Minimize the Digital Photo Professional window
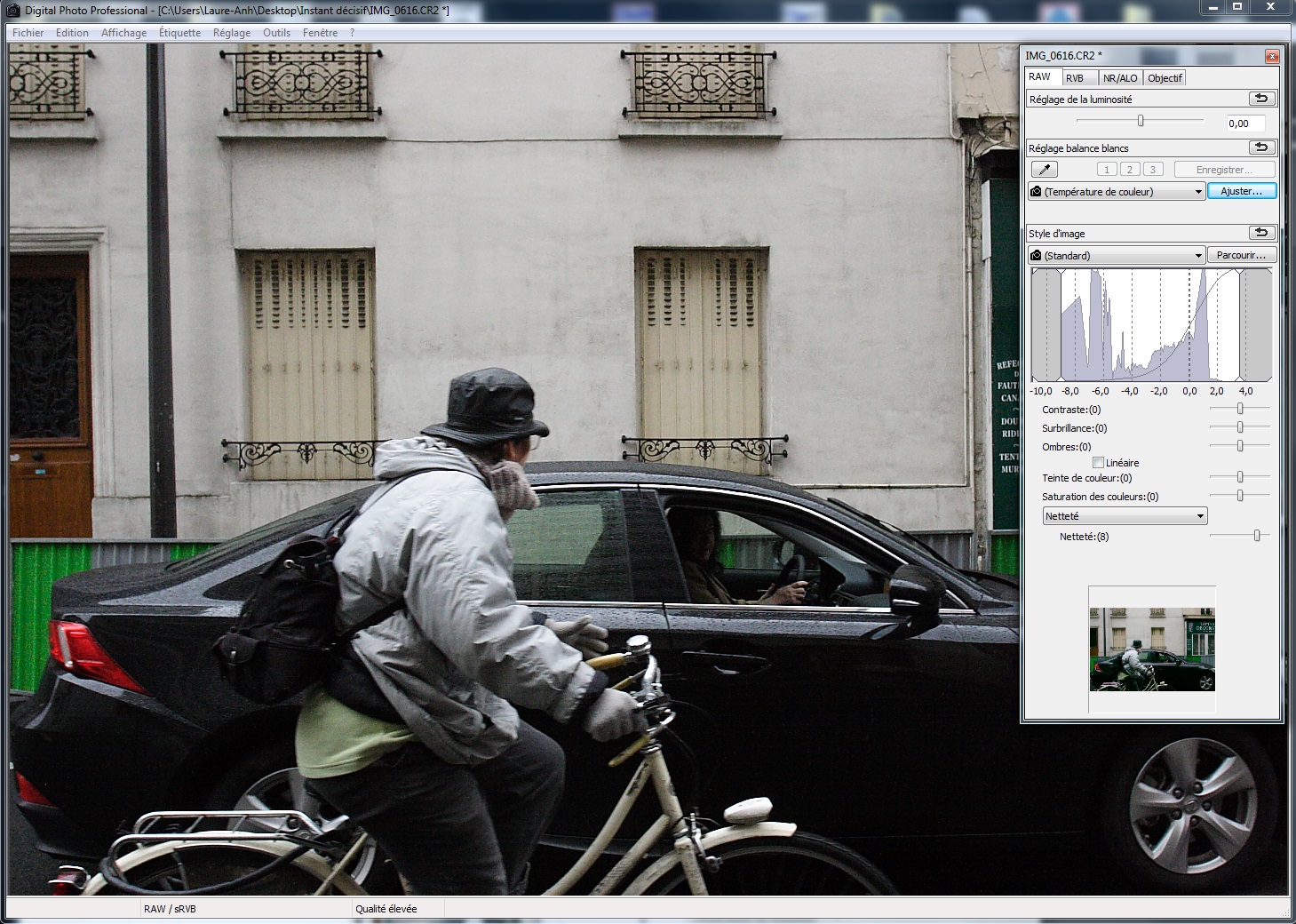This screenshot has height=924, width=1296. [x=1214, y=7]
